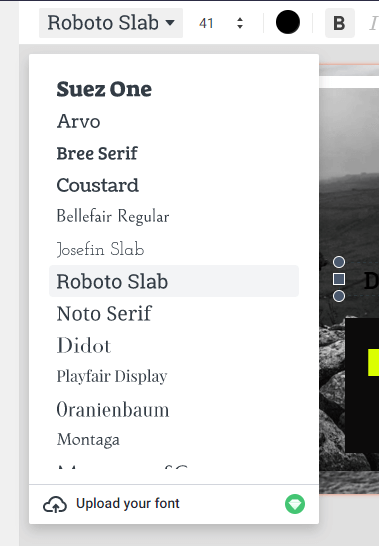Select the Suez One font
This screenshot has height=546, width=379.
point(104,89)
